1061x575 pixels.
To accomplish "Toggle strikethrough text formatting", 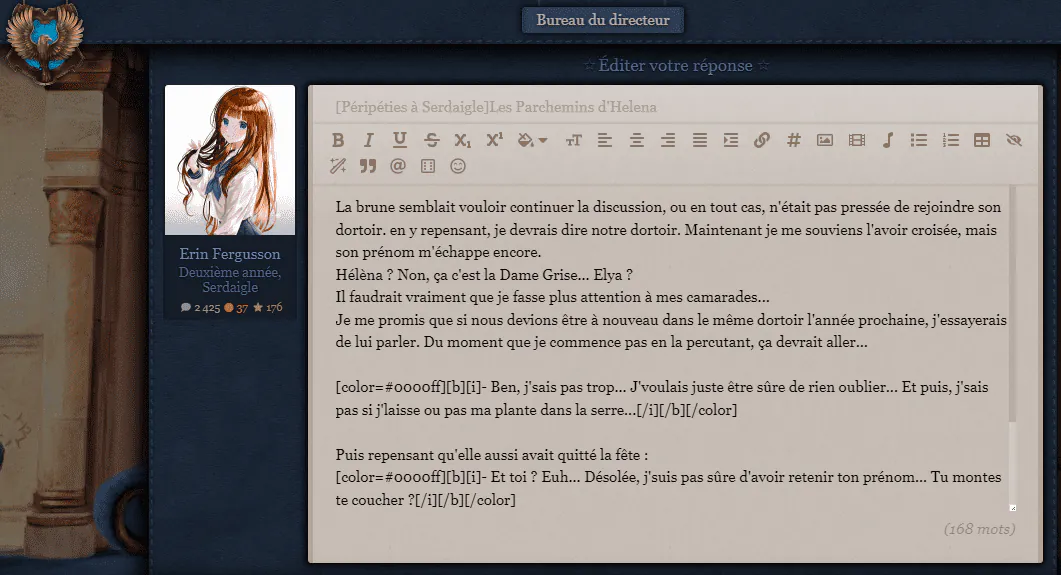I will click(x=431, y=140).
